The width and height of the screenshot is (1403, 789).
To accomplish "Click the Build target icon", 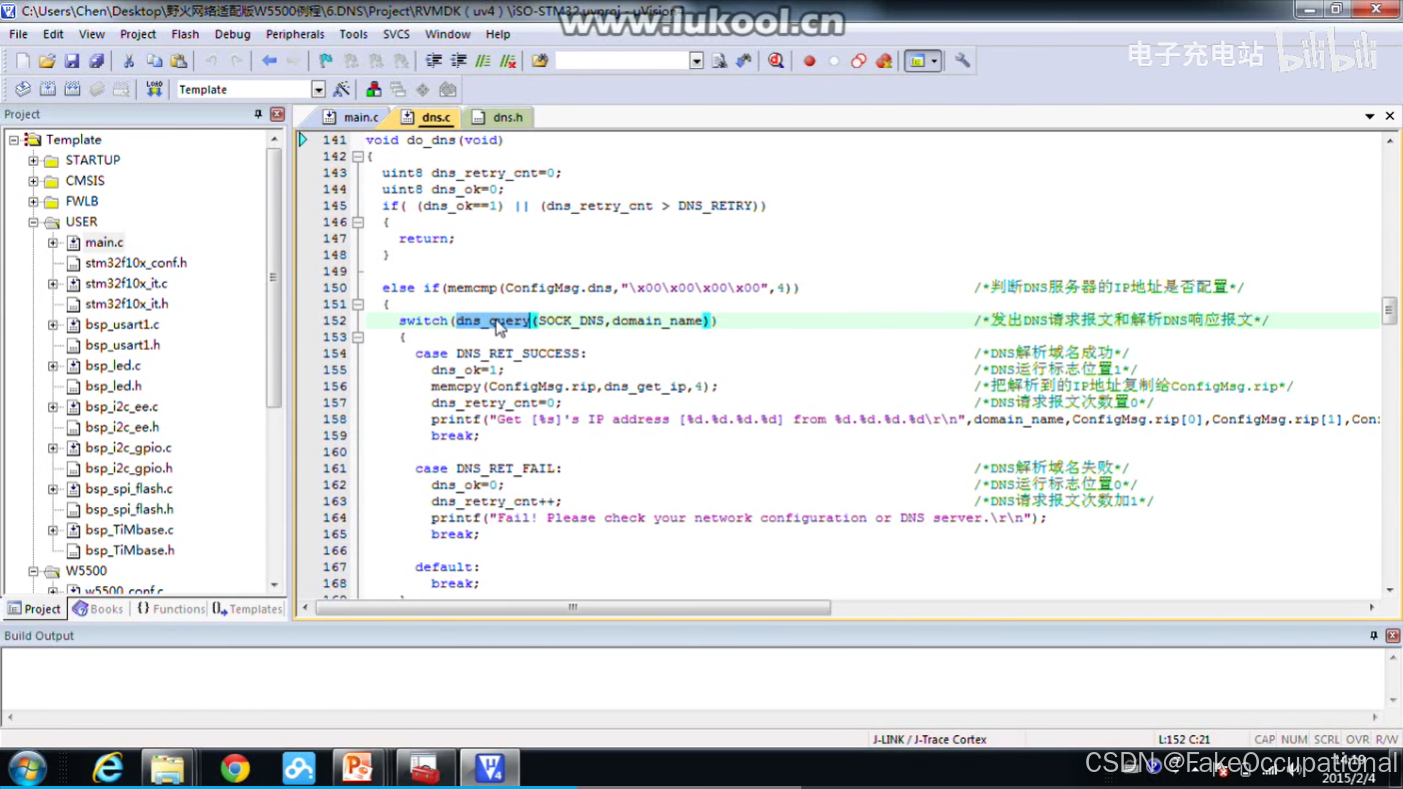I will [x=47, y=90].
